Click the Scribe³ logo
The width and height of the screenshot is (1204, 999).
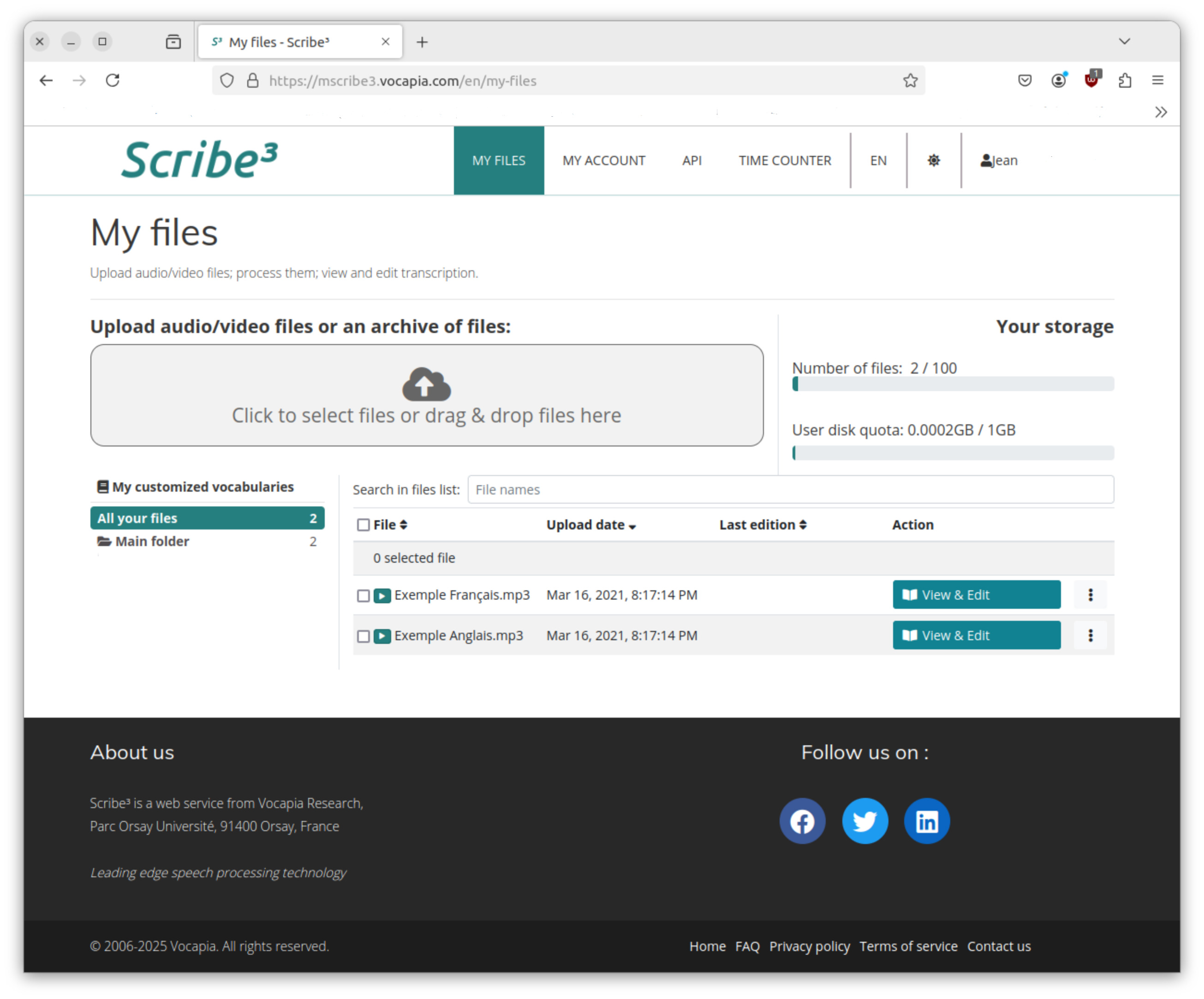pos(200,160)
